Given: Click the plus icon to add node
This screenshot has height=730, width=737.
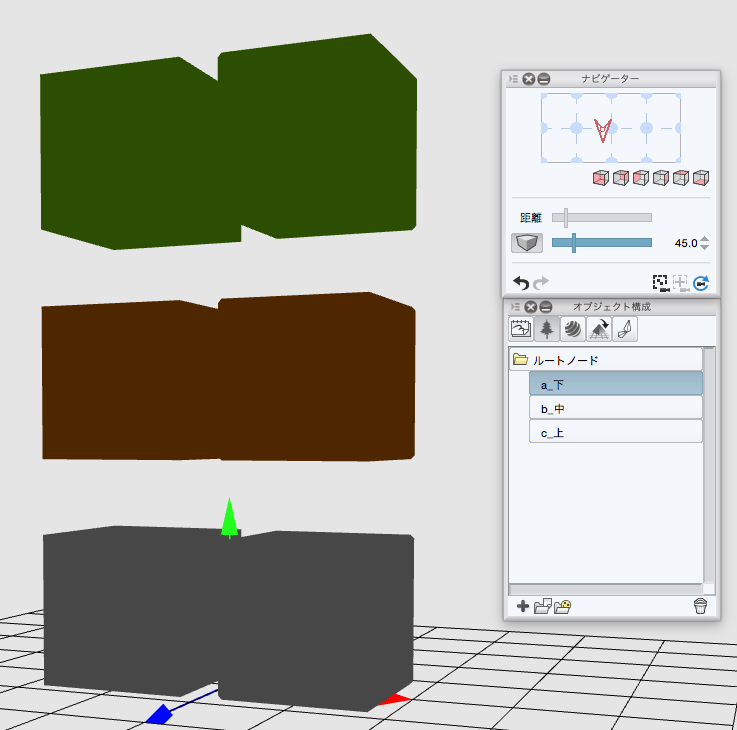Looking at the screenshot, I should (523, 606).
